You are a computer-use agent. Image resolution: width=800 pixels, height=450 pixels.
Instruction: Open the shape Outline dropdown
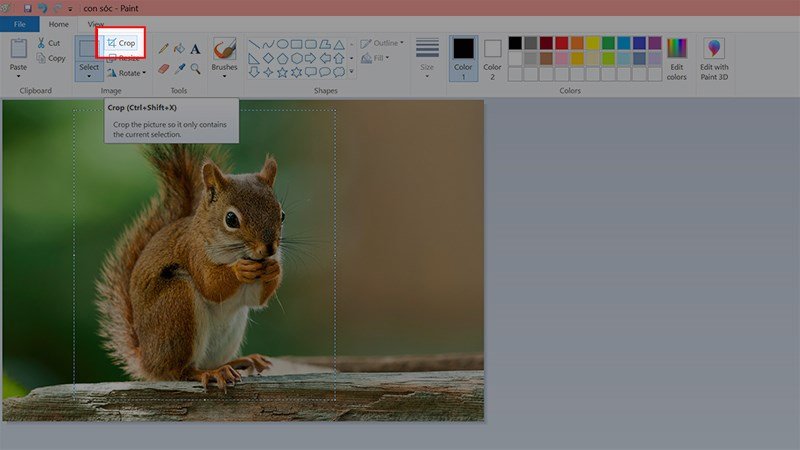pos(382,43)
